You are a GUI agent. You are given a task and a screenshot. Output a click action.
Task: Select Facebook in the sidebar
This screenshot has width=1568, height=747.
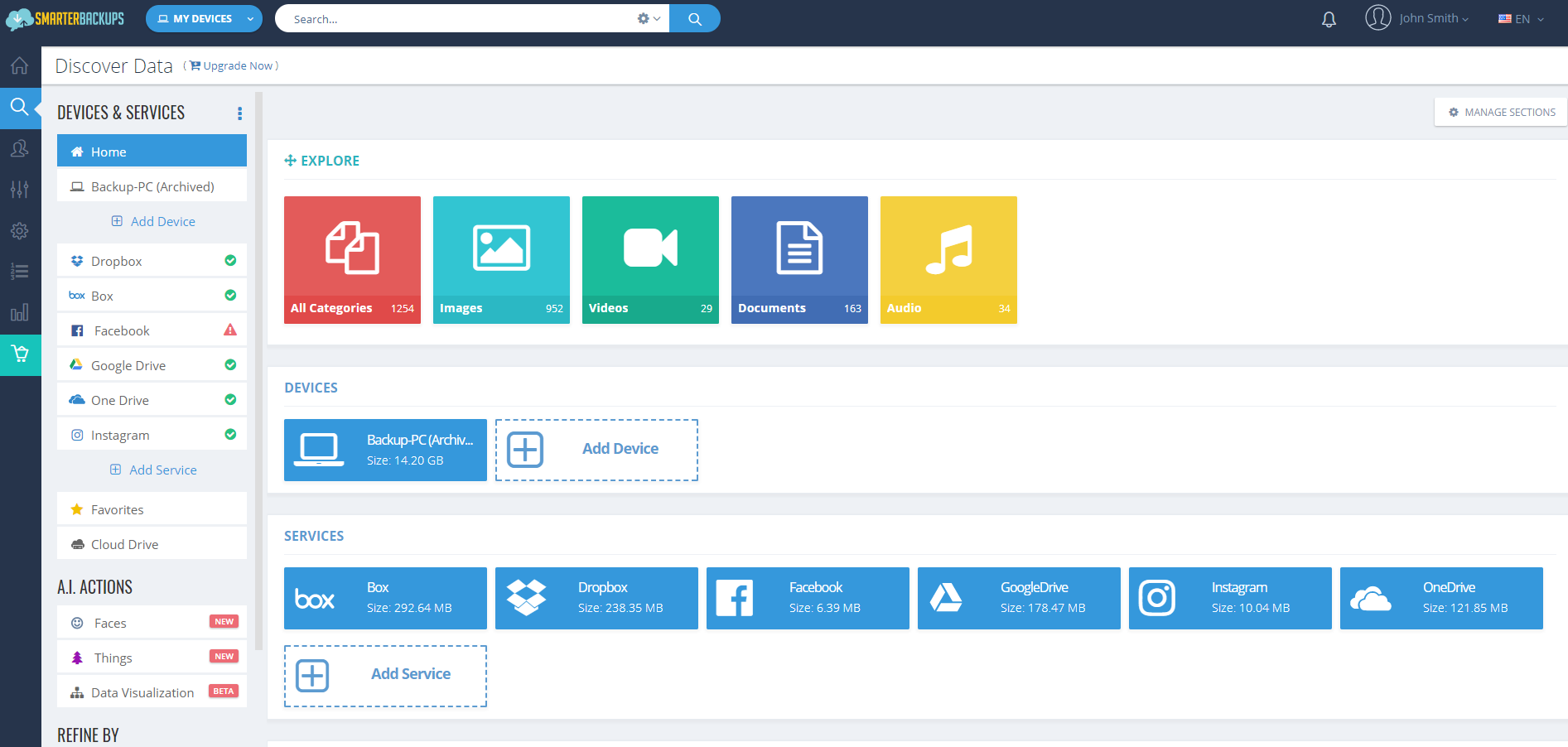point(152,330)
